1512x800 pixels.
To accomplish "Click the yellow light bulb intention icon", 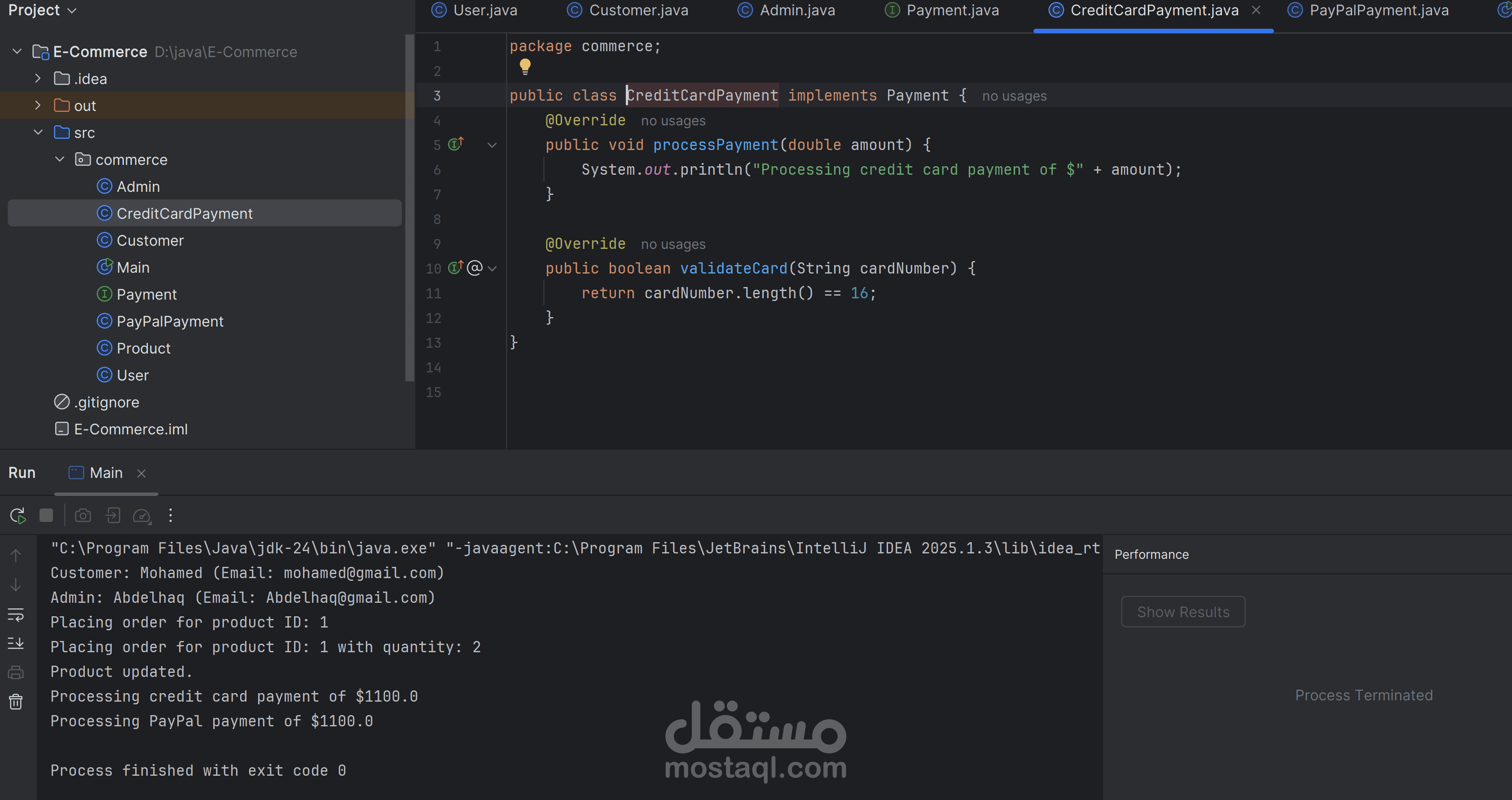I will tap(525, 66).
